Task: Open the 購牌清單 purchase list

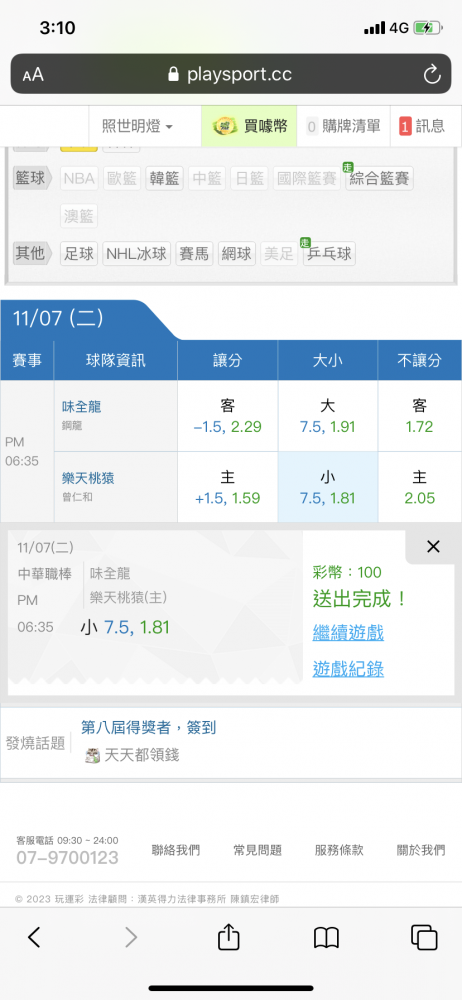Action: [x=343, y=126]
